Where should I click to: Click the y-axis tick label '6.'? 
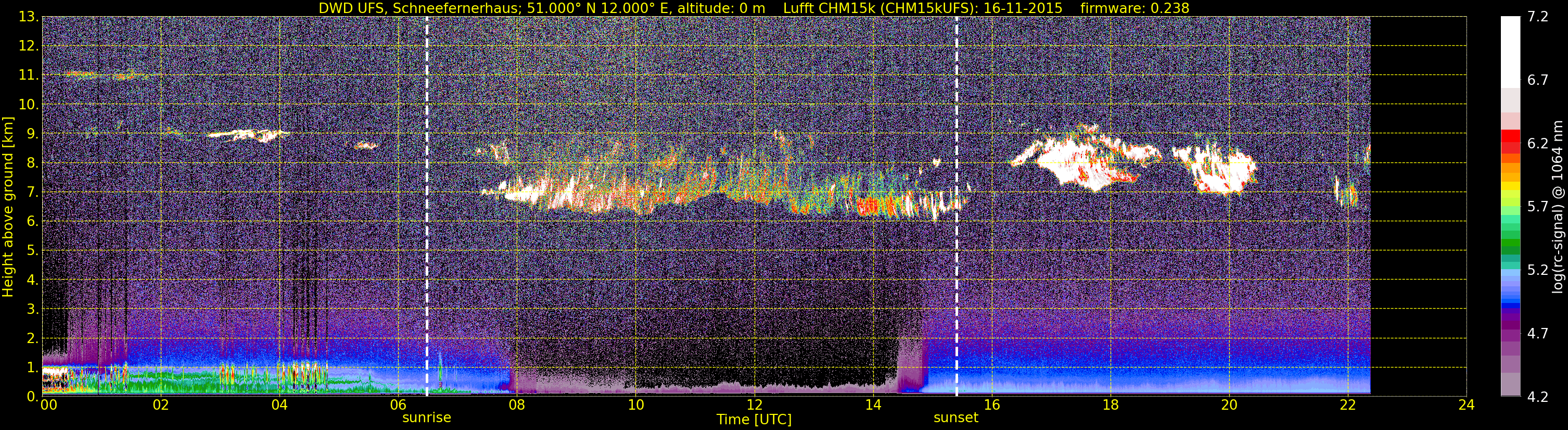33,222
